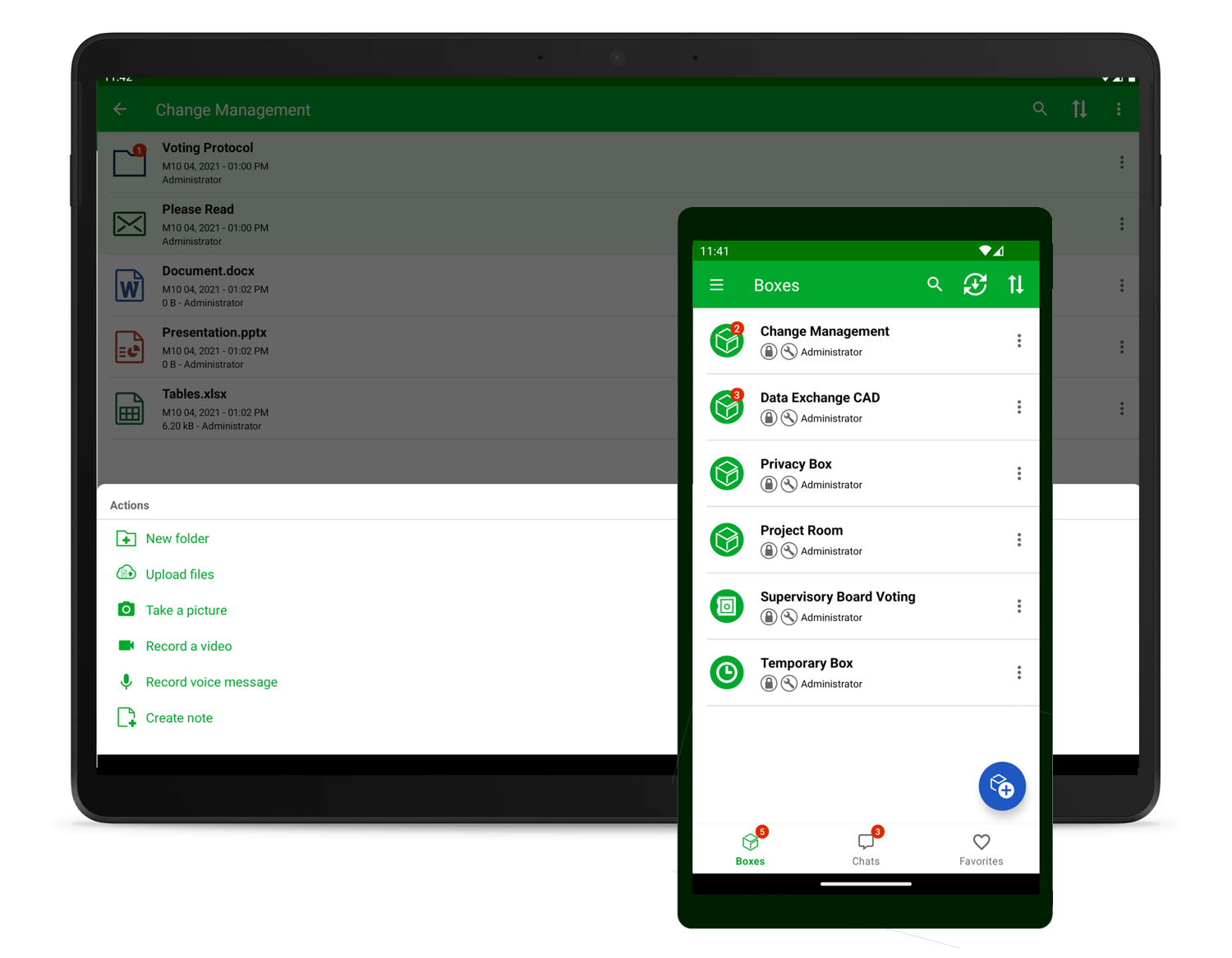Open search in the tablet Change Management bar
Viewport: 1232px width, 958px height.
(x=1040, y=108)
